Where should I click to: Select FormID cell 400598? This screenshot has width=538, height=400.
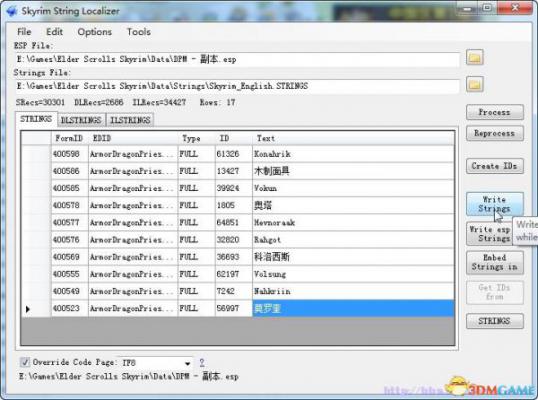pyautogui.click(x=70, y=154)
